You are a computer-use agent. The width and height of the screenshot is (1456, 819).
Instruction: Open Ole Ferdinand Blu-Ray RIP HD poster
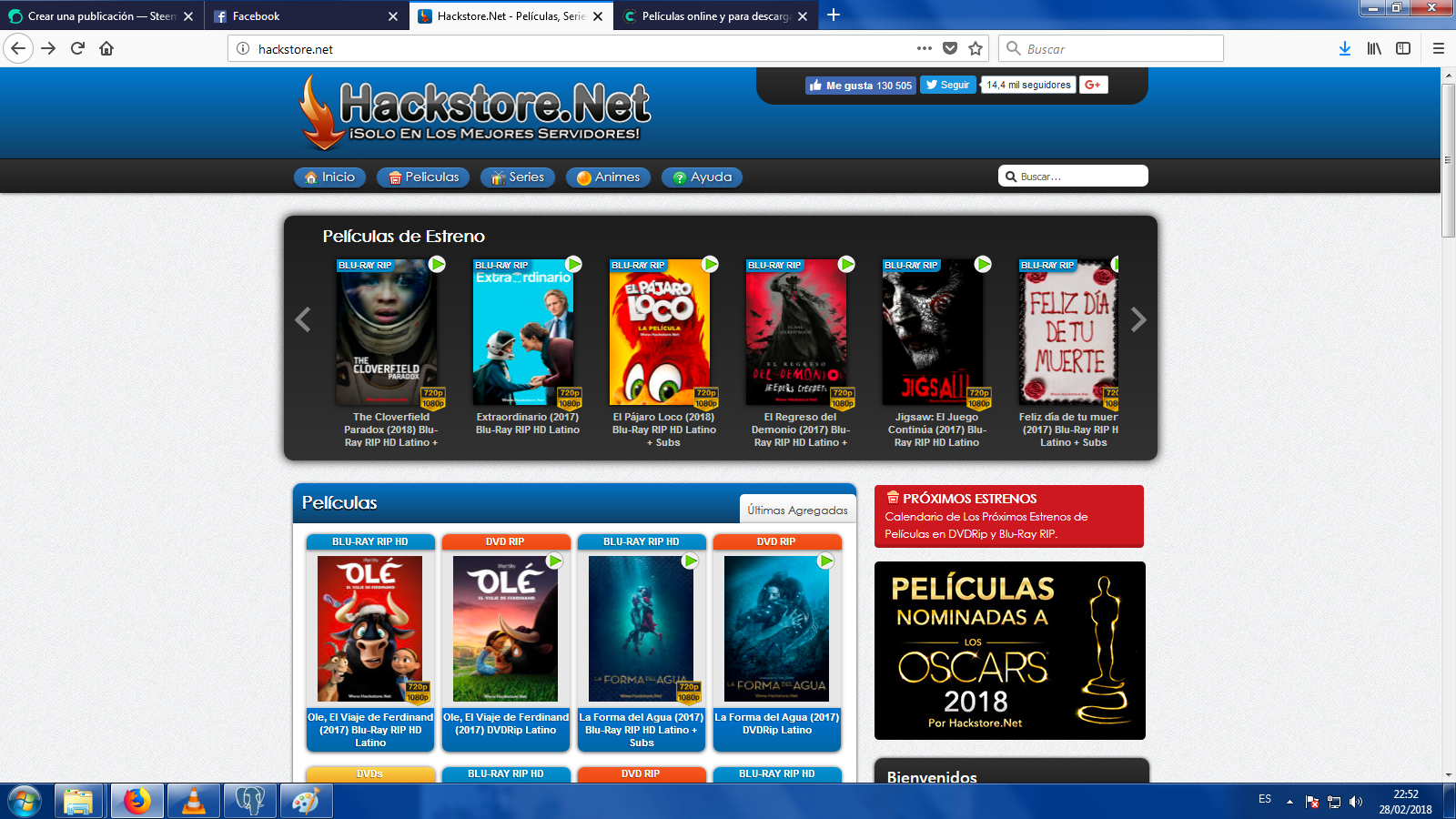pyautogui.click(x=370, y=629)
